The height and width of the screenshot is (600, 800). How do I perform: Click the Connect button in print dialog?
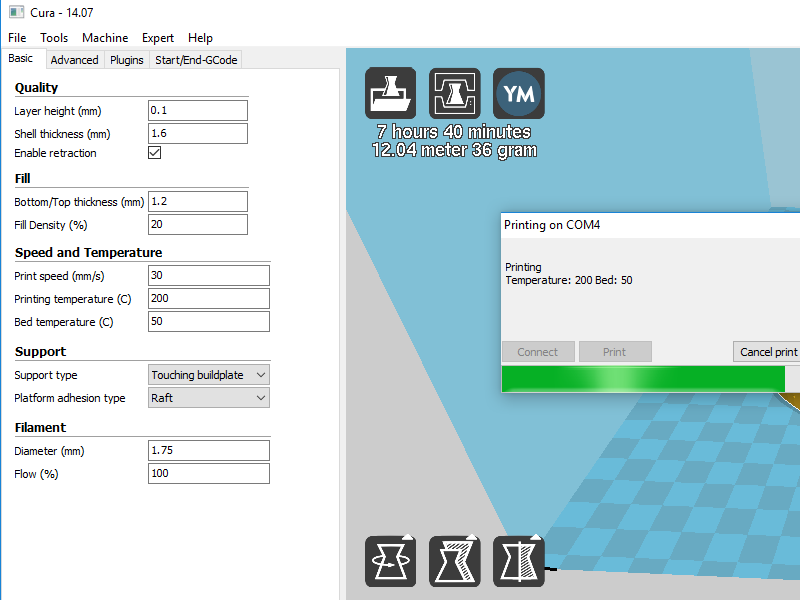(x=538, y=352)
